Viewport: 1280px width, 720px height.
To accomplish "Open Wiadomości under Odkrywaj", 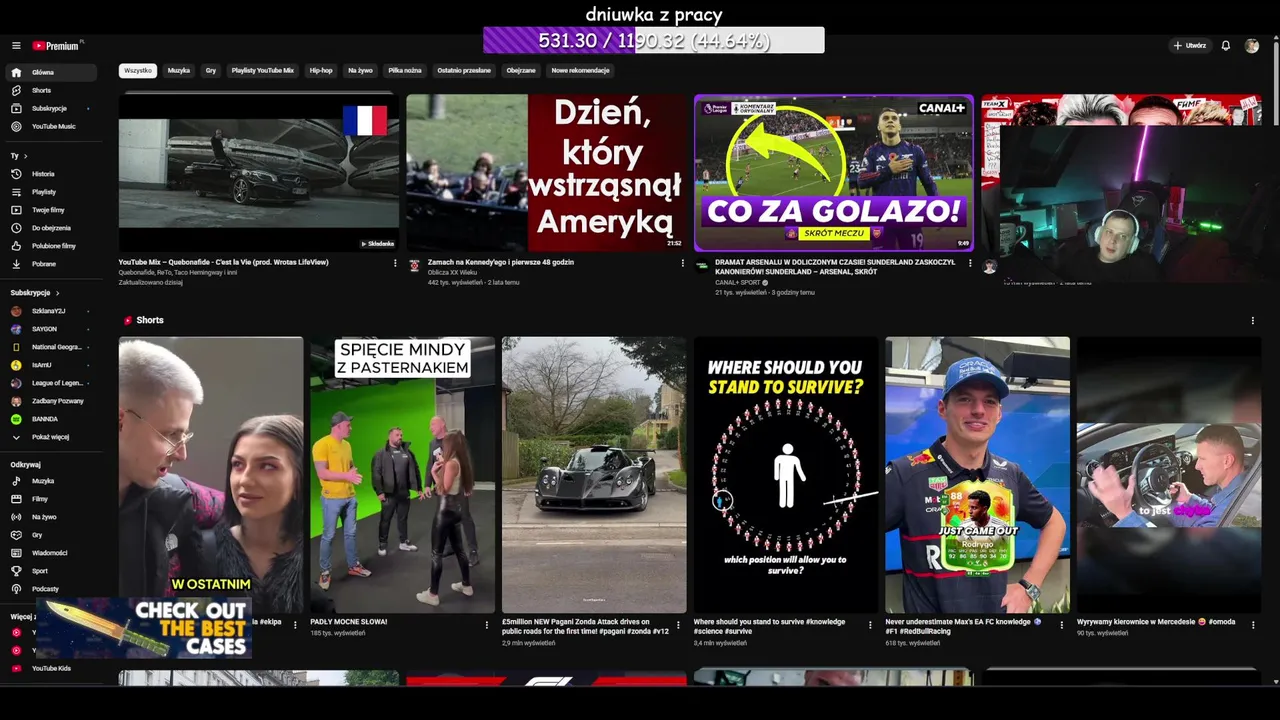I will tap(52, 553).
